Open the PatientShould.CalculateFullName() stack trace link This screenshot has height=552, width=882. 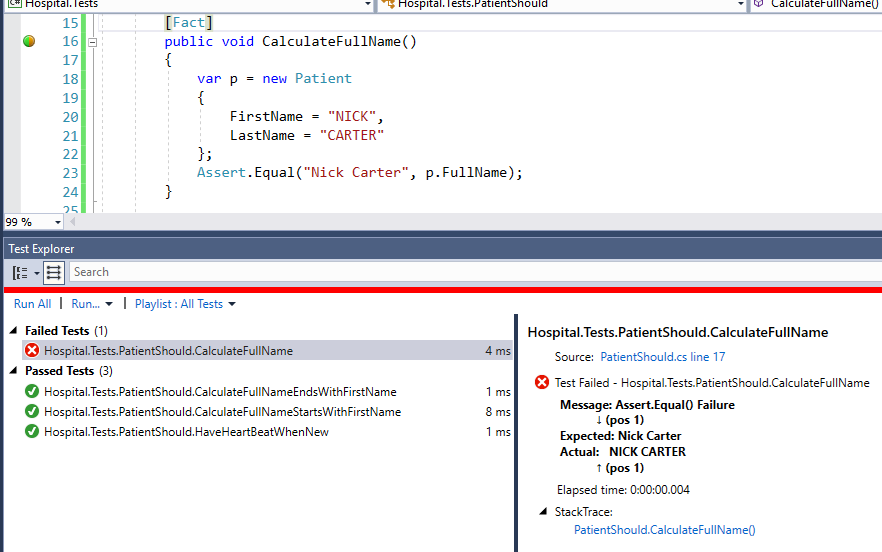[x=664, y=529]
